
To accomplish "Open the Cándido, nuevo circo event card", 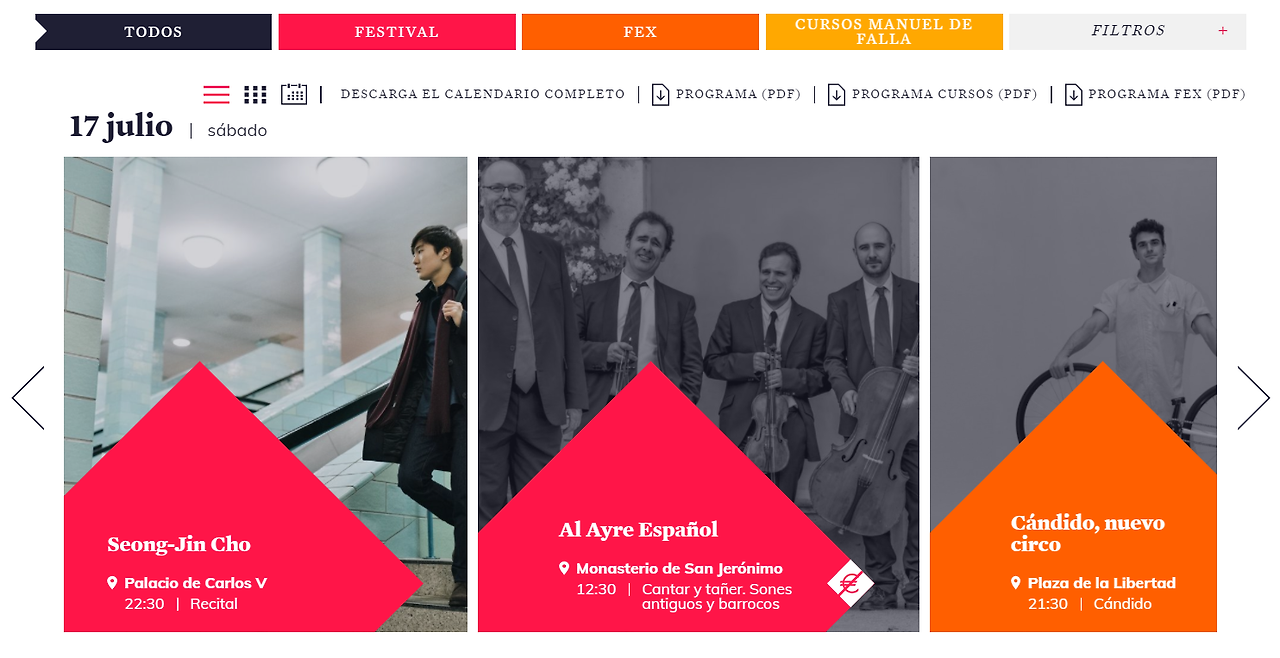I will click(x=1073, y=394).
